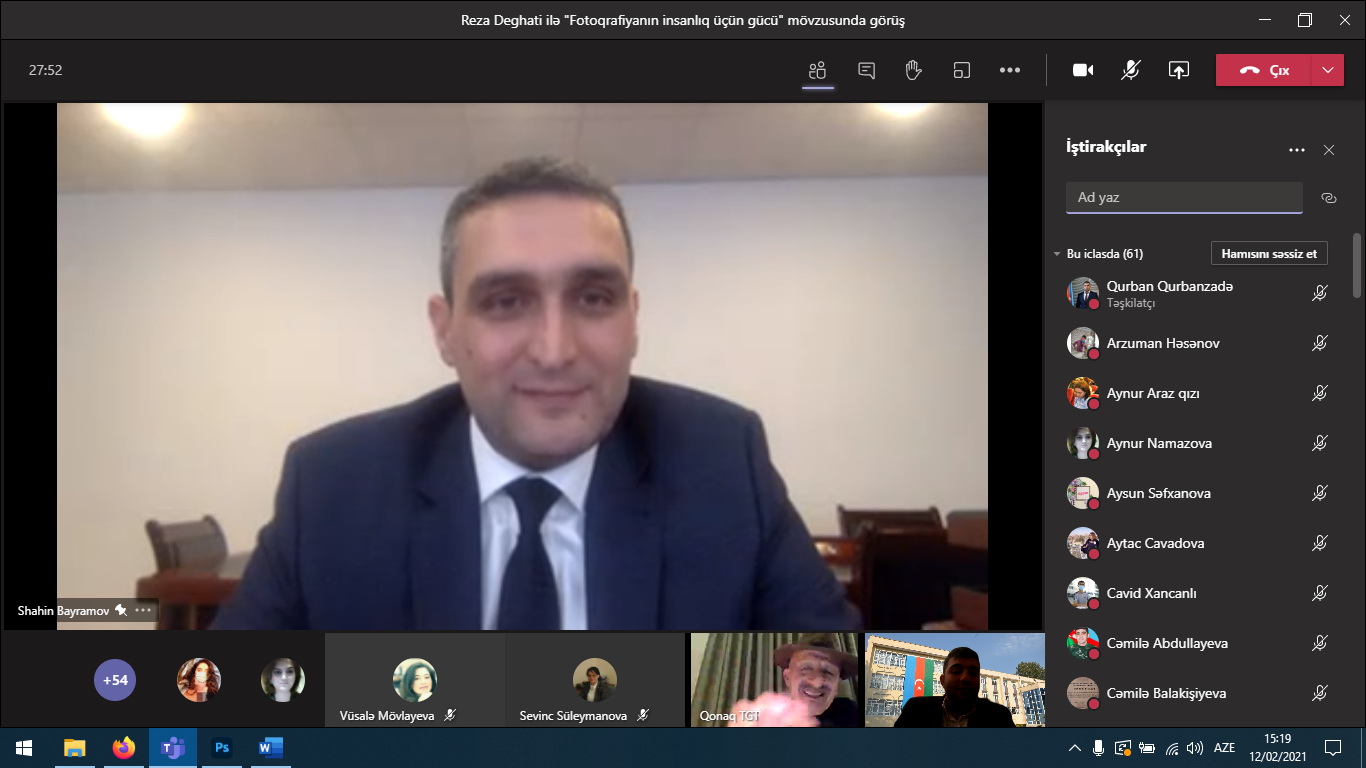
Task: Open more actions ellipsis in meeting toolbar
Action: [x=1010, y=70]
